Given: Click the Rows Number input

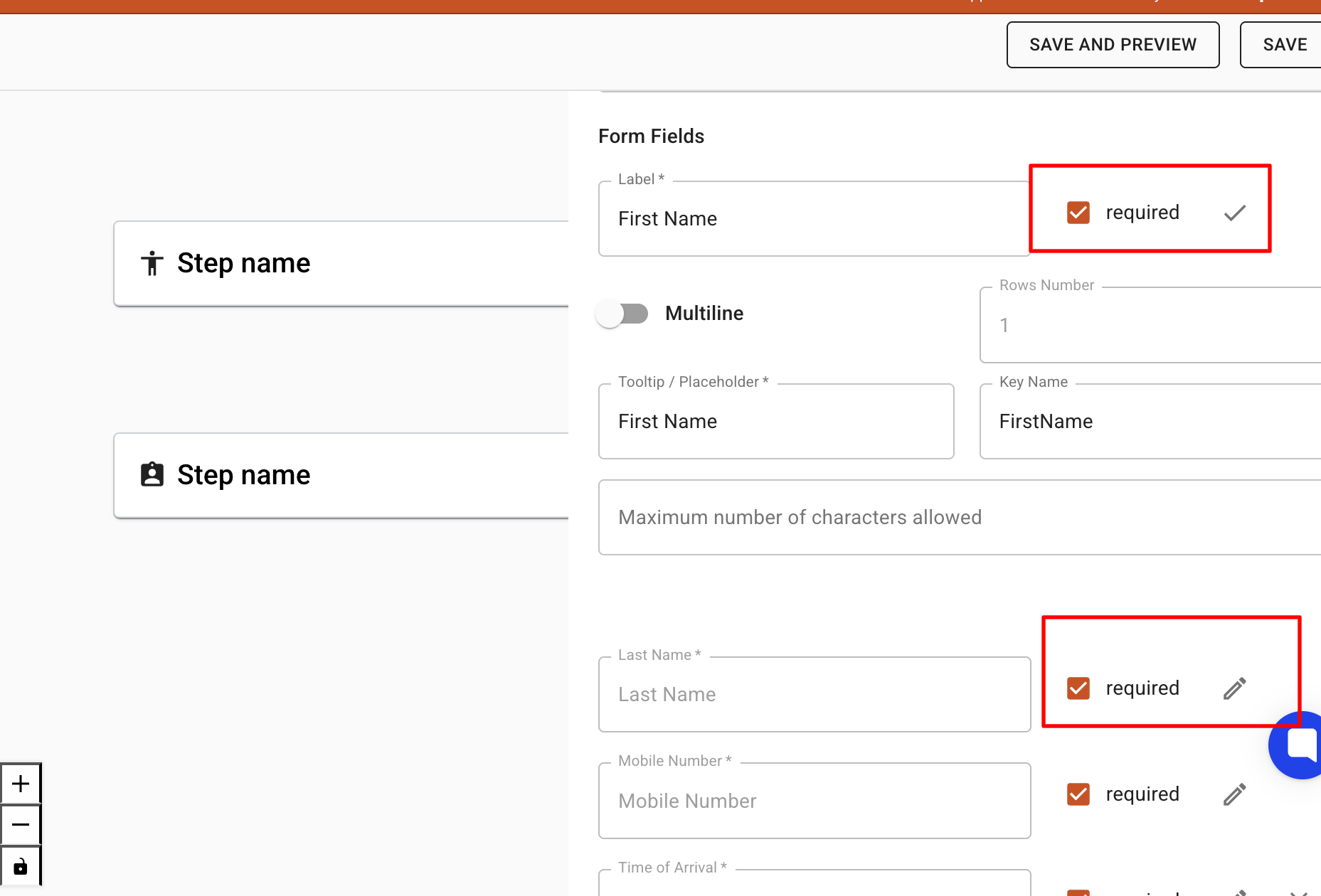Looking at the screenshot, I should click(1150, 326).
